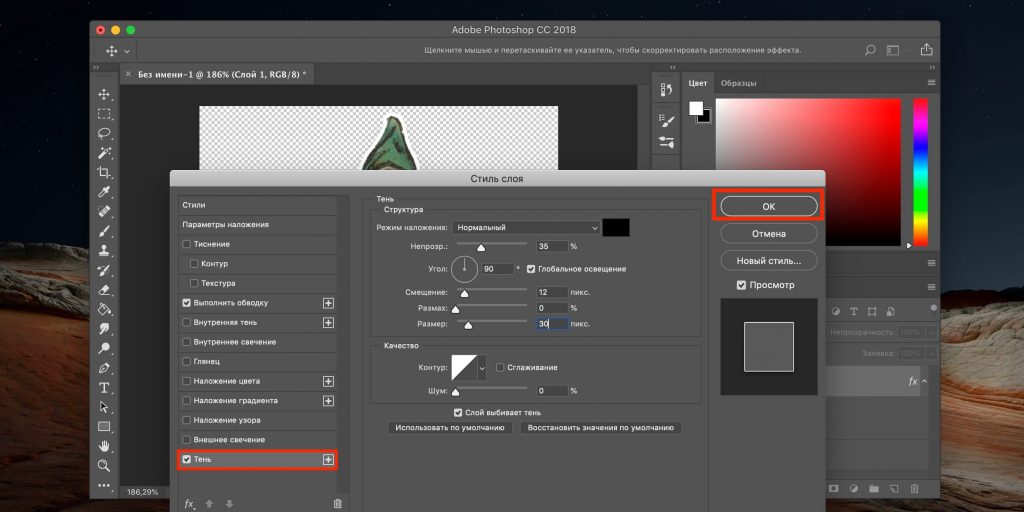The image size is (1024, 512).
Task: Open the Режим наложения dropdown
Action: pos(526,228)
